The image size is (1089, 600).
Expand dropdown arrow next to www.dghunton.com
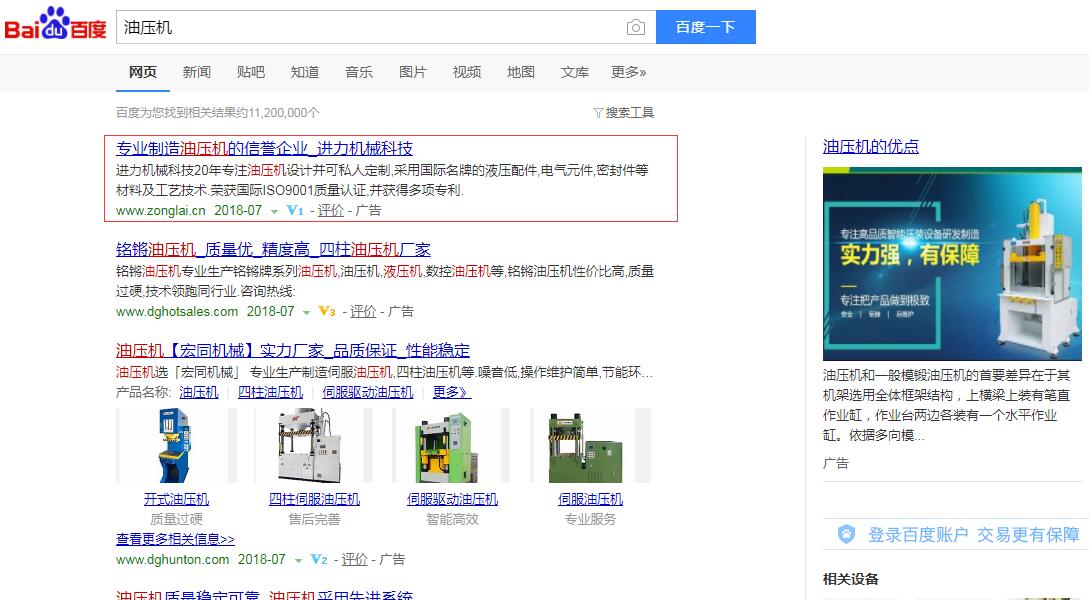pyautogui.click(x=298, y=560)
